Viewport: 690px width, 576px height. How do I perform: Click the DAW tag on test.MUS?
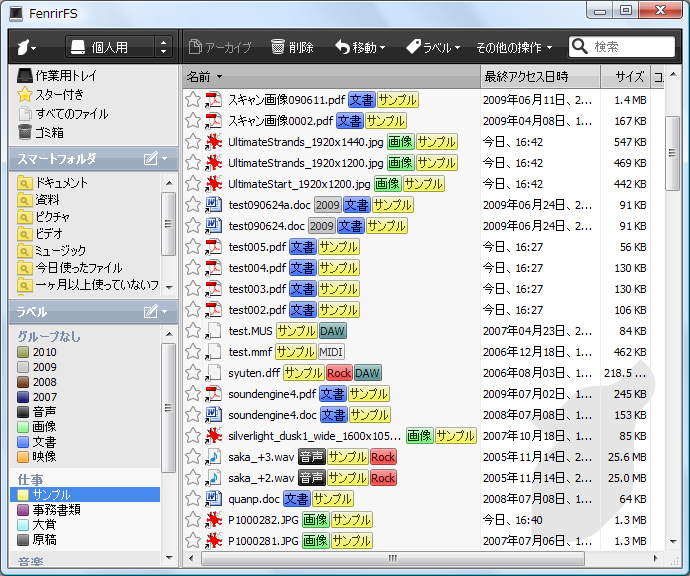332,331
